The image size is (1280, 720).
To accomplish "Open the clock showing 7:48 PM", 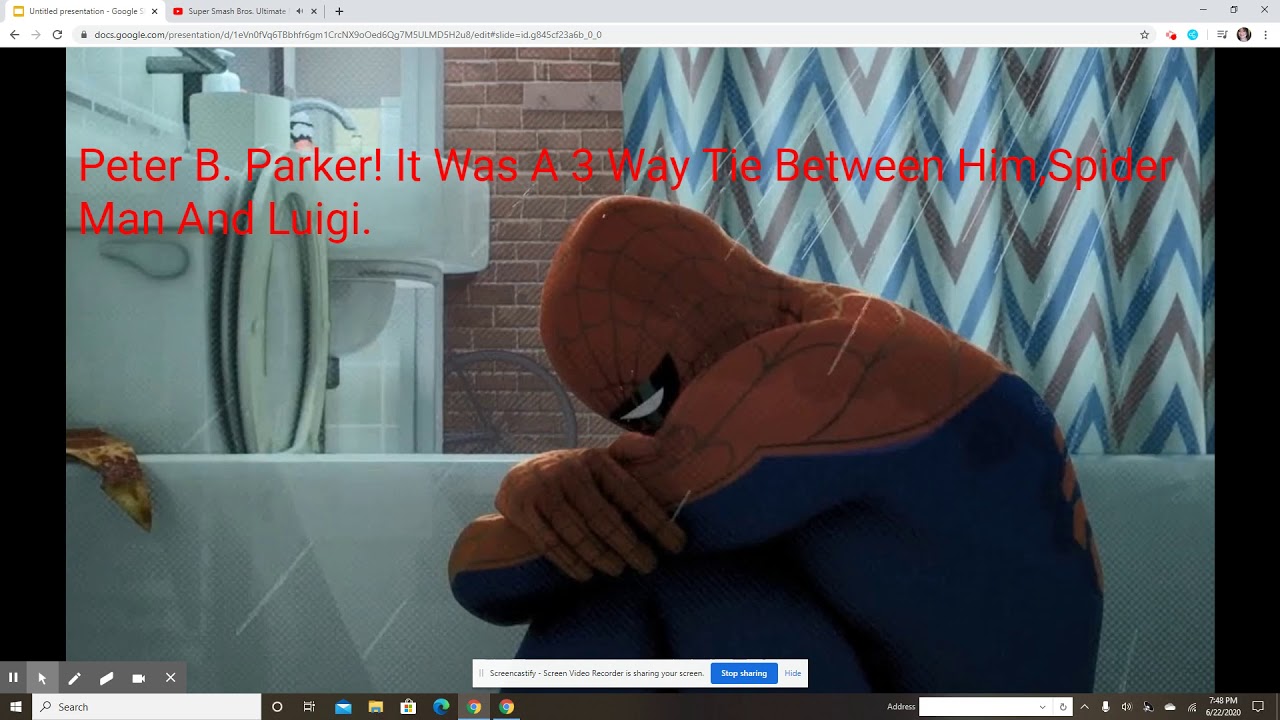I will pyautogui.click(x=1224, y=707).
